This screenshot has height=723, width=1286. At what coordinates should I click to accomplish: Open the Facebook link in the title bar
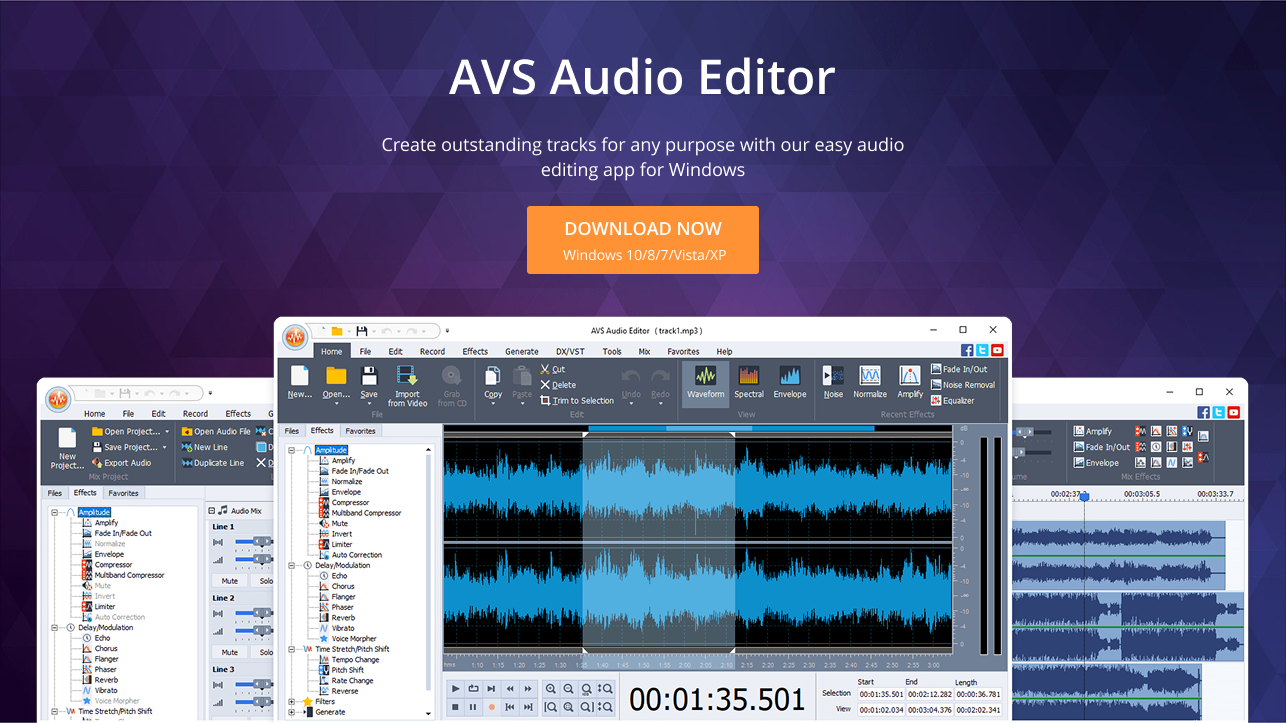[966, 349]
